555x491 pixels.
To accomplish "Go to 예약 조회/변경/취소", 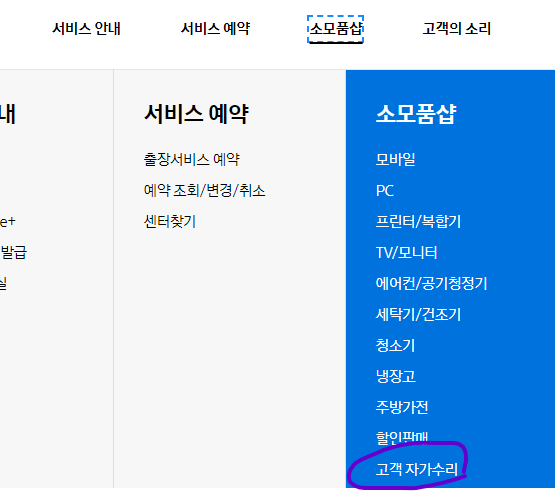I will pos(204,190).
